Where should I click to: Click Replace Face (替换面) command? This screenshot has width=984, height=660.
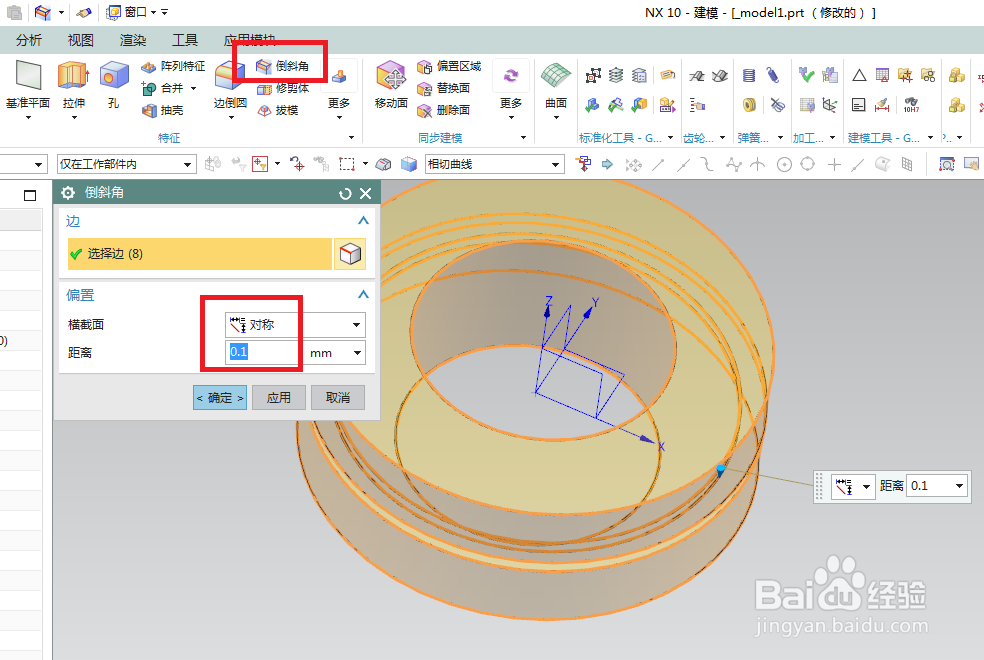point(443,88)
